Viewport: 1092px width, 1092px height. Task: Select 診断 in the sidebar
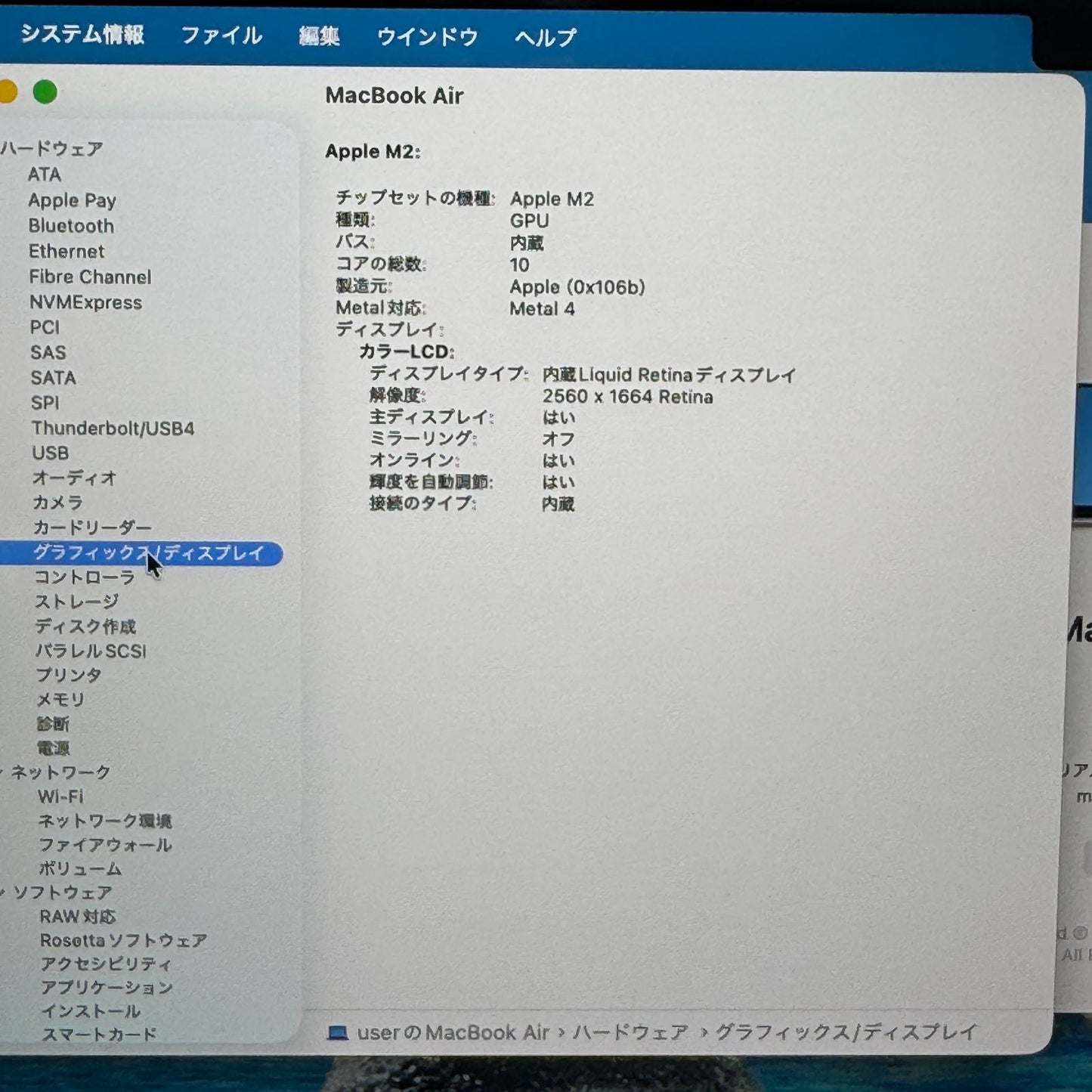tap(53, 724)
